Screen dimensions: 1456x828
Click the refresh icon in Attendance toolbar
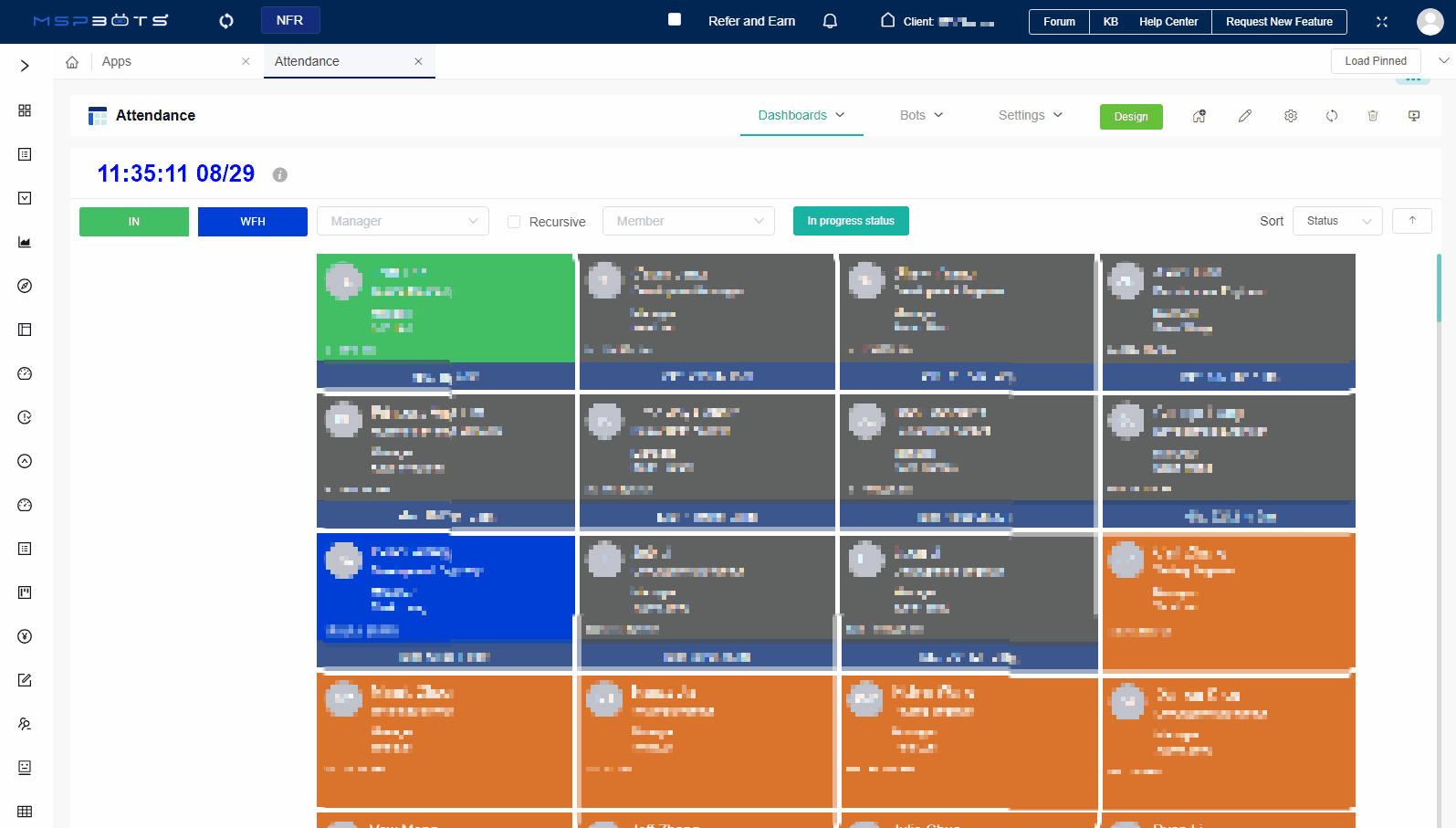(1332, 116)
